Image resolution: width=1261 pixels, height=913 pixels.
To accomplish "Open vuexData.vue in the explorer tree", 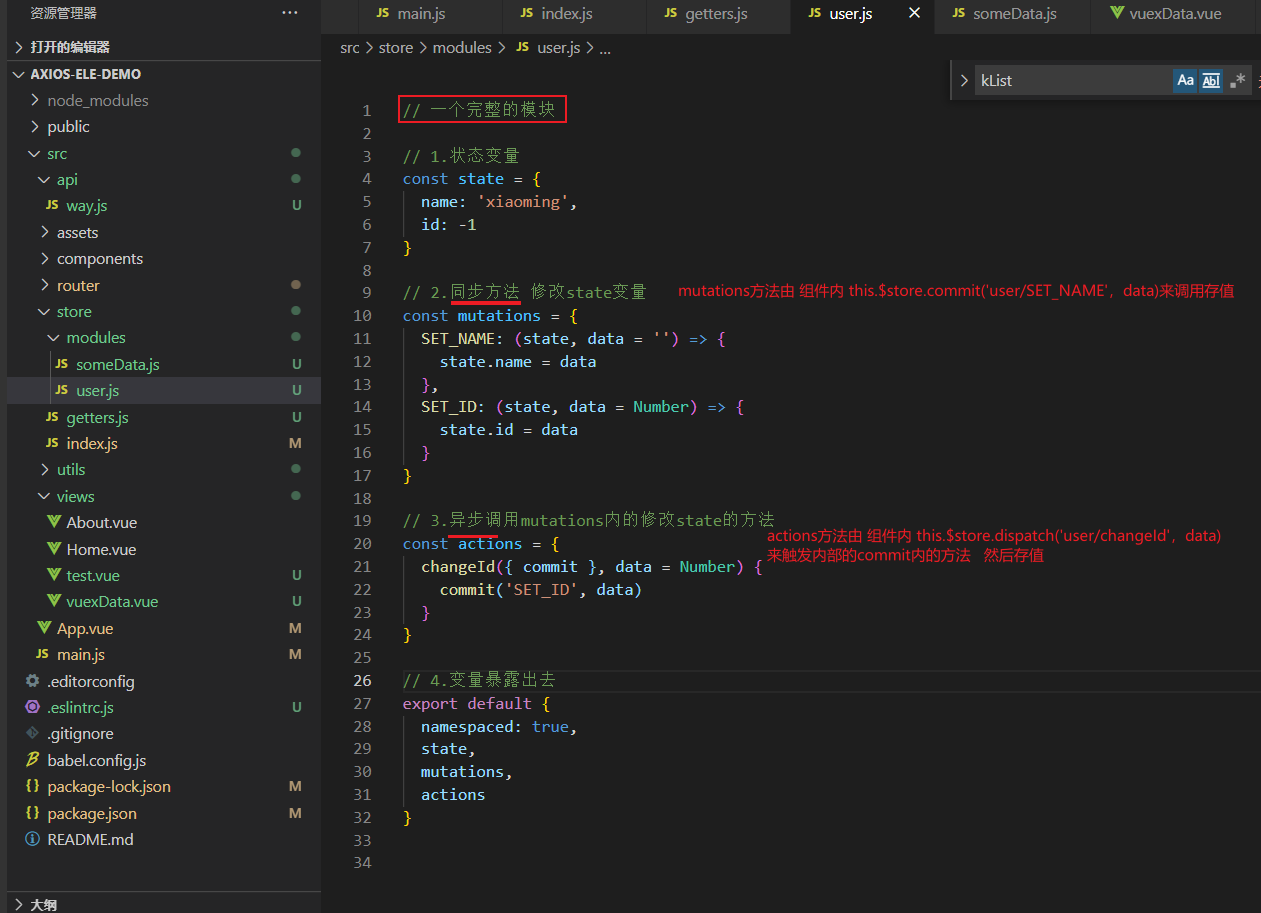I will [x=164, y=601].
